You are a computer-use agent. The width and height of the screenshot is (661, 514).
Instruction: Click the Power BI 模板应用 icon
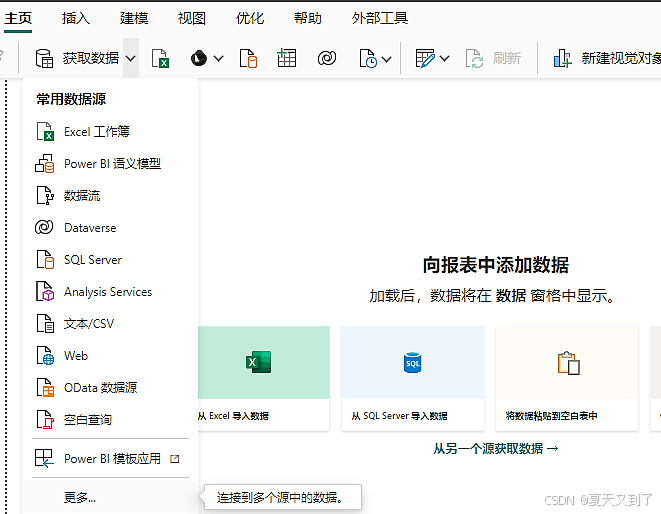(44, 458)
